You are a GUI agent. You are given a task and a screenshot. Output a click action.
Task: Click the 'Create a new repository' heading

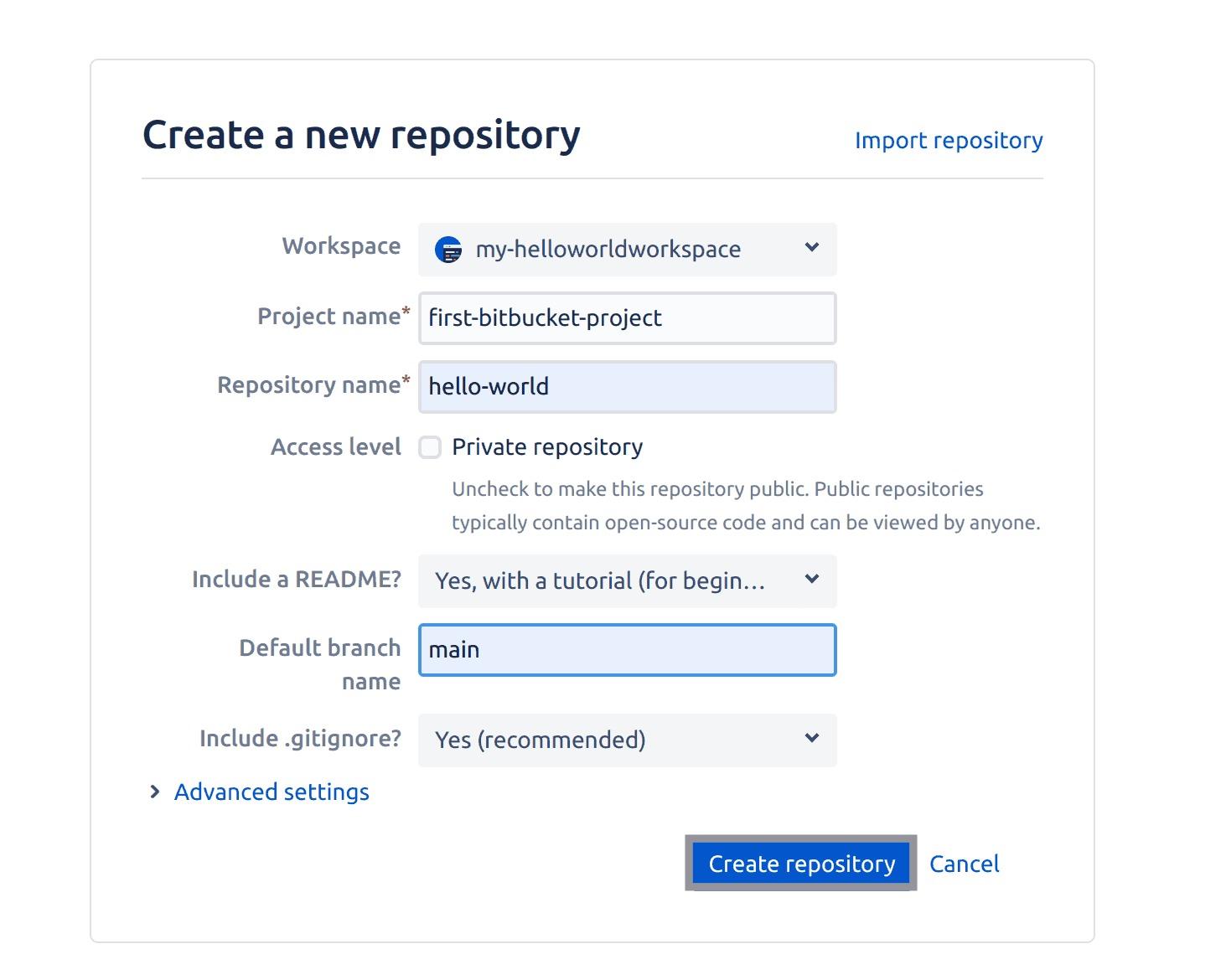pyautogui.click(x=361, y=135)
